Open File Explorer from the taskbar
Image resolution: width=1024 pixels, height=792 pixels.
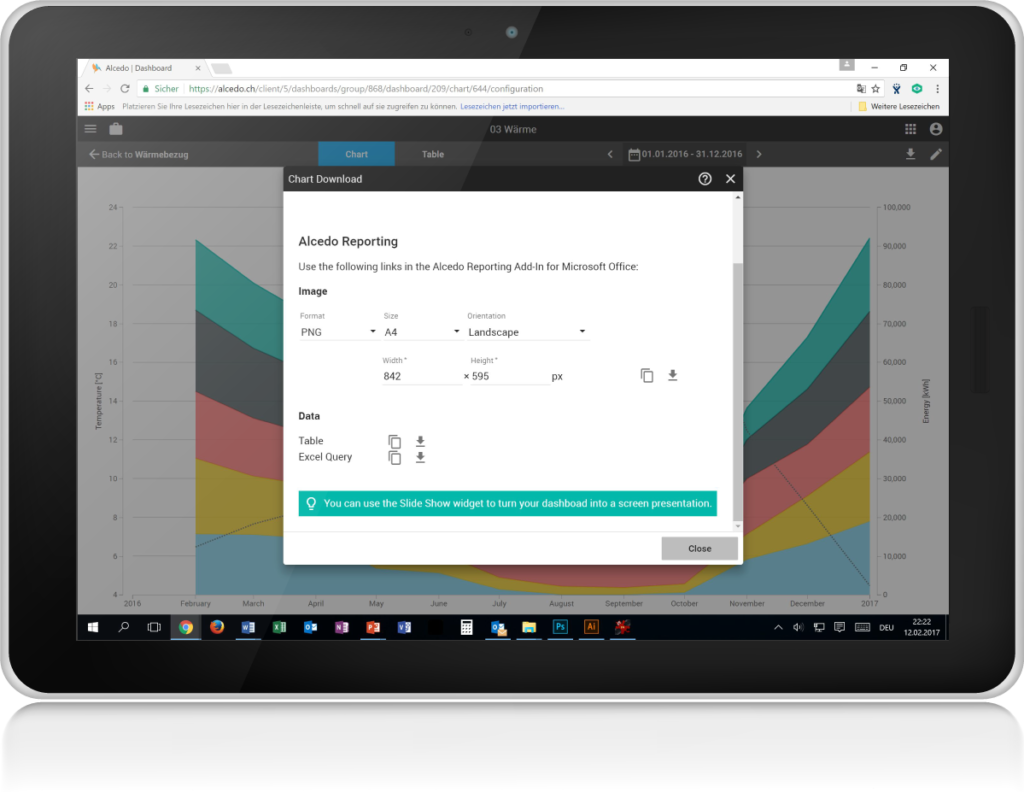pos(529,627)
